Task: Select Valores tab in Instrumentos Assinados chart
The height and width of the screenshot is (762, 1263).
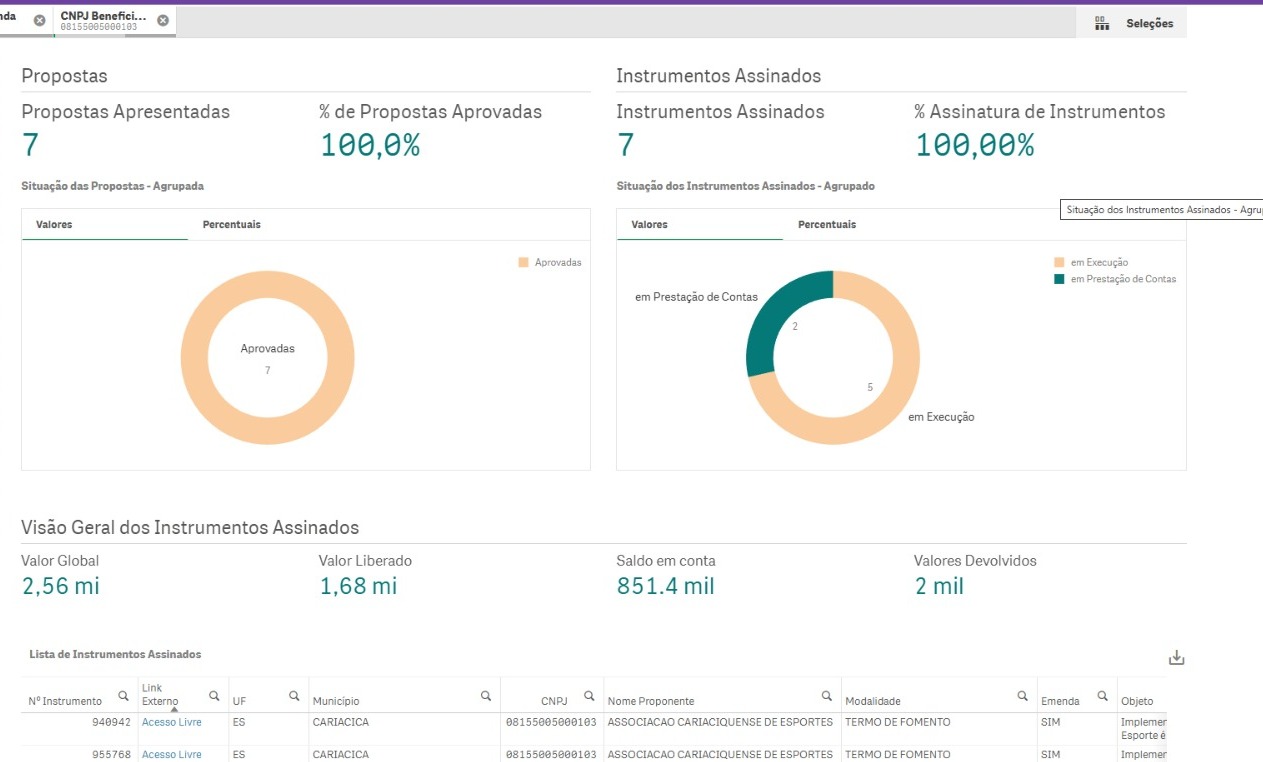Action: (649, 225)
